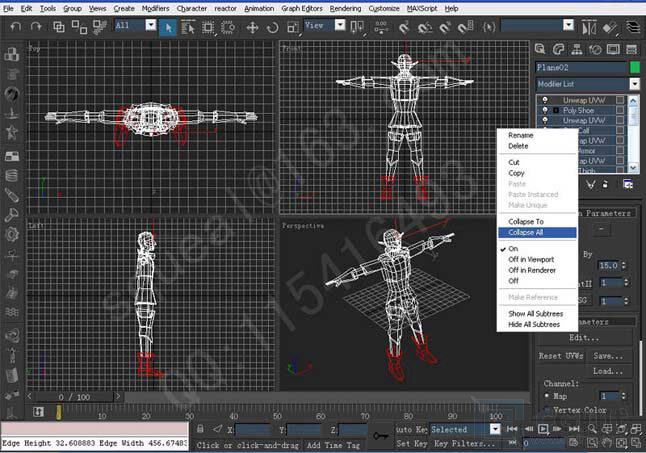Toggle checkbox beside Poly Shoe entry
This screenshot has width=646, height=453.
pyautogui.click(x=620, y=110)
